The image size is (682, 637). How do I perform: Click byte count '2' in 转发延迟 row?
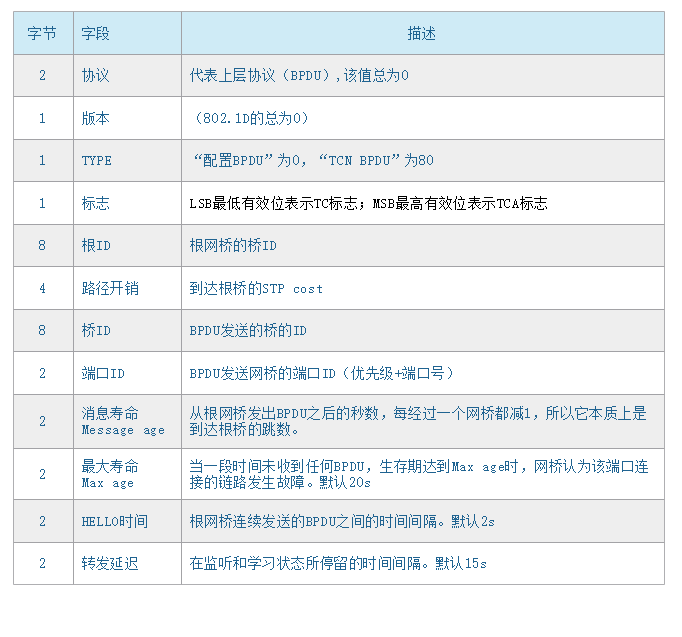42,564
